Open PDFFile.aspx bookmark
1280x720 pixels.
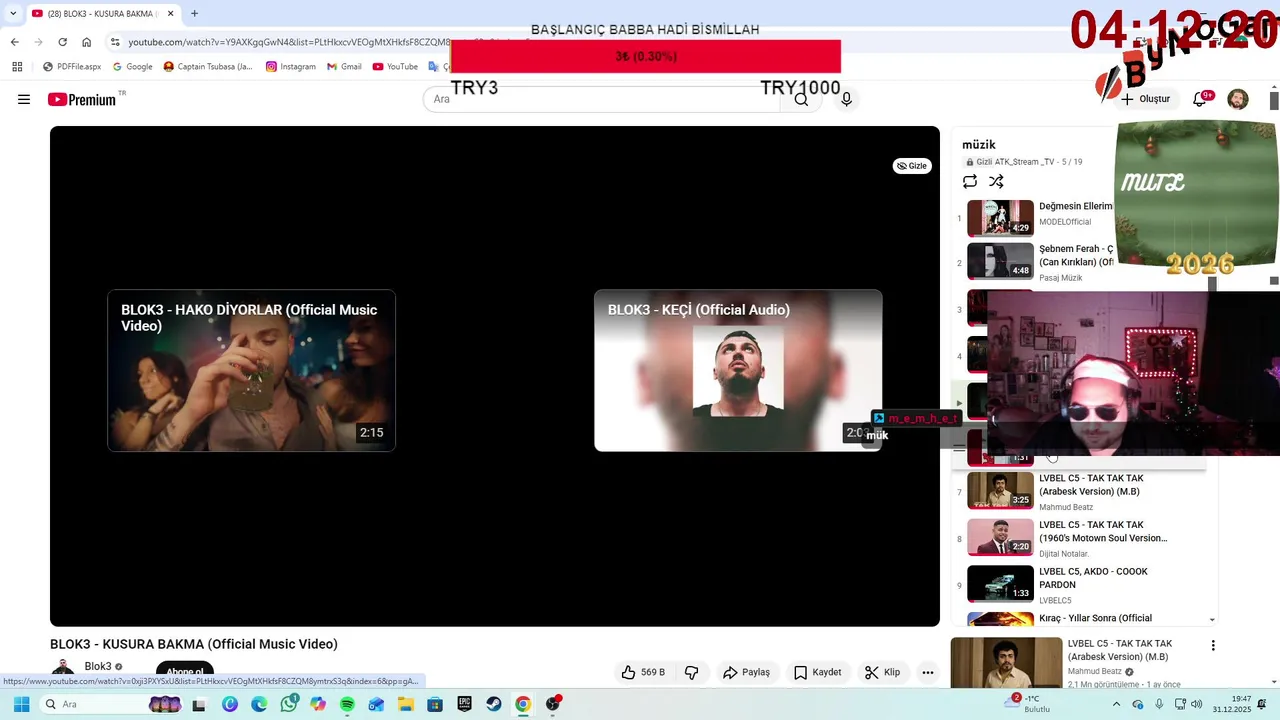coord(72,67)
